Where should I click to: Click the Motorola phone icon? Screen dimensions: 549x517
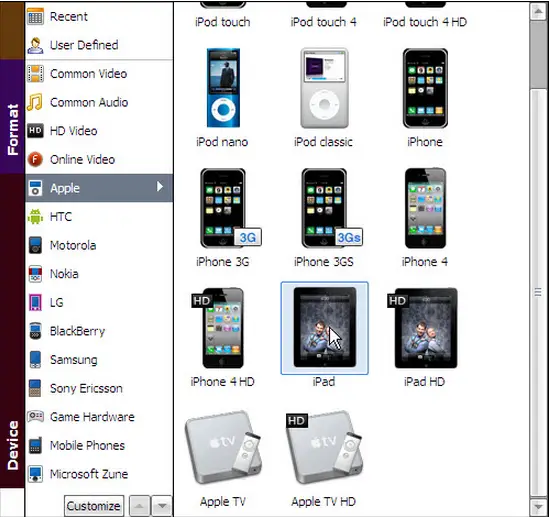(35, 245)
